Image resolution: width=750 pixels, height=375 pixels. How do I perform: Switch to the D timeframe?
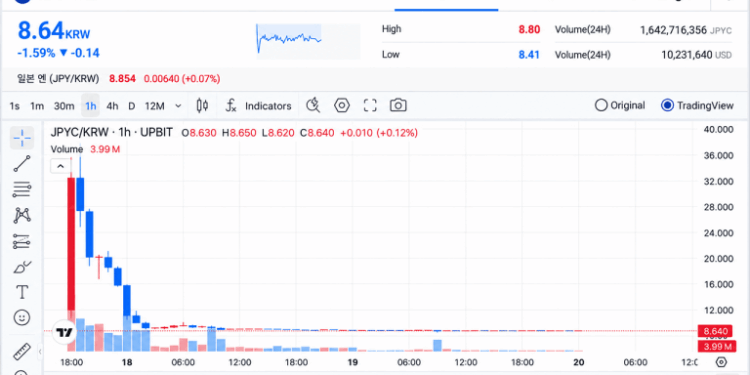click(132, 106)
